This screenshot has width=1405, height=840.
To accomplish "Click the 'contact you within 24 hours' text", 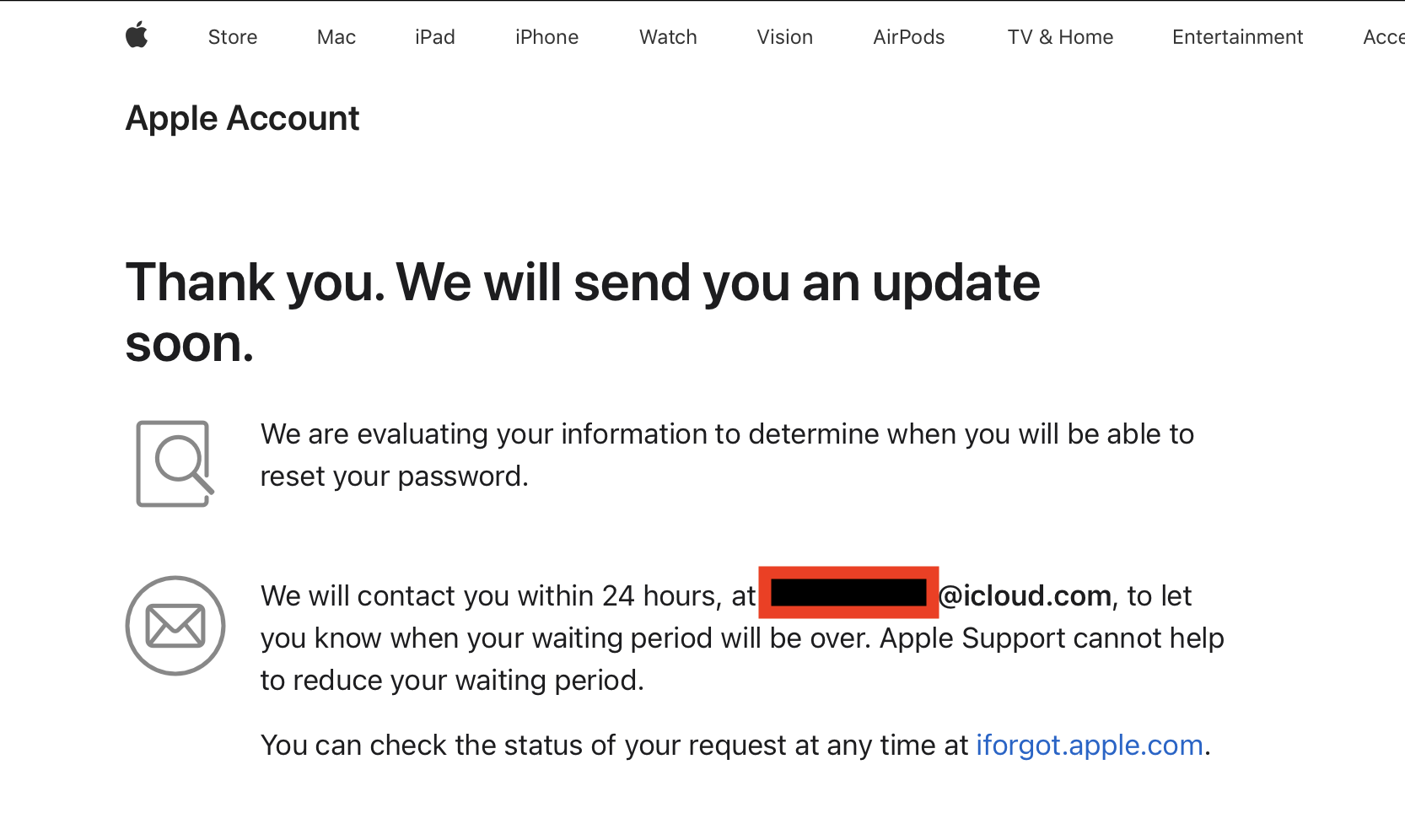I will pos(508,596).
